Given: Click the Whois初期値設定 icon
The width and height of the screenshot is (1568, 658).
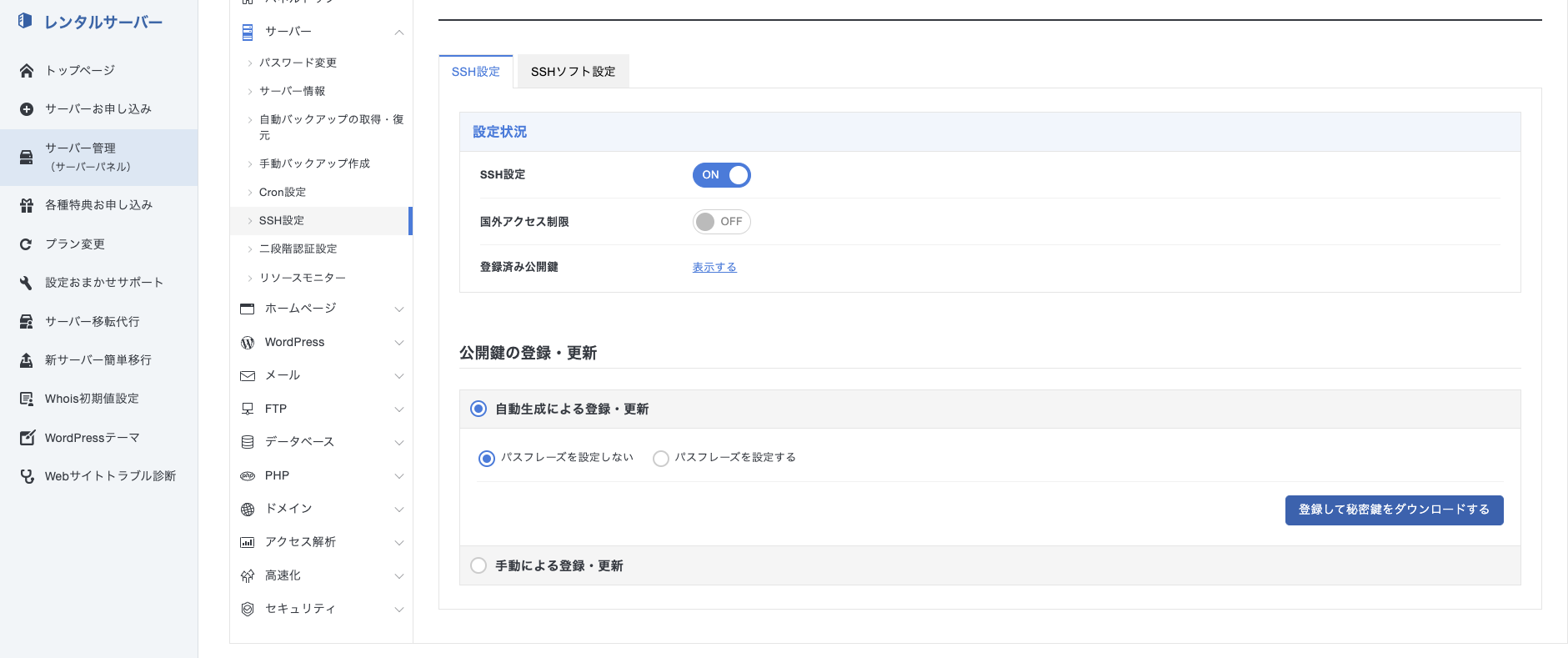Looking at the screenshot, I should (x=27, y=399).
